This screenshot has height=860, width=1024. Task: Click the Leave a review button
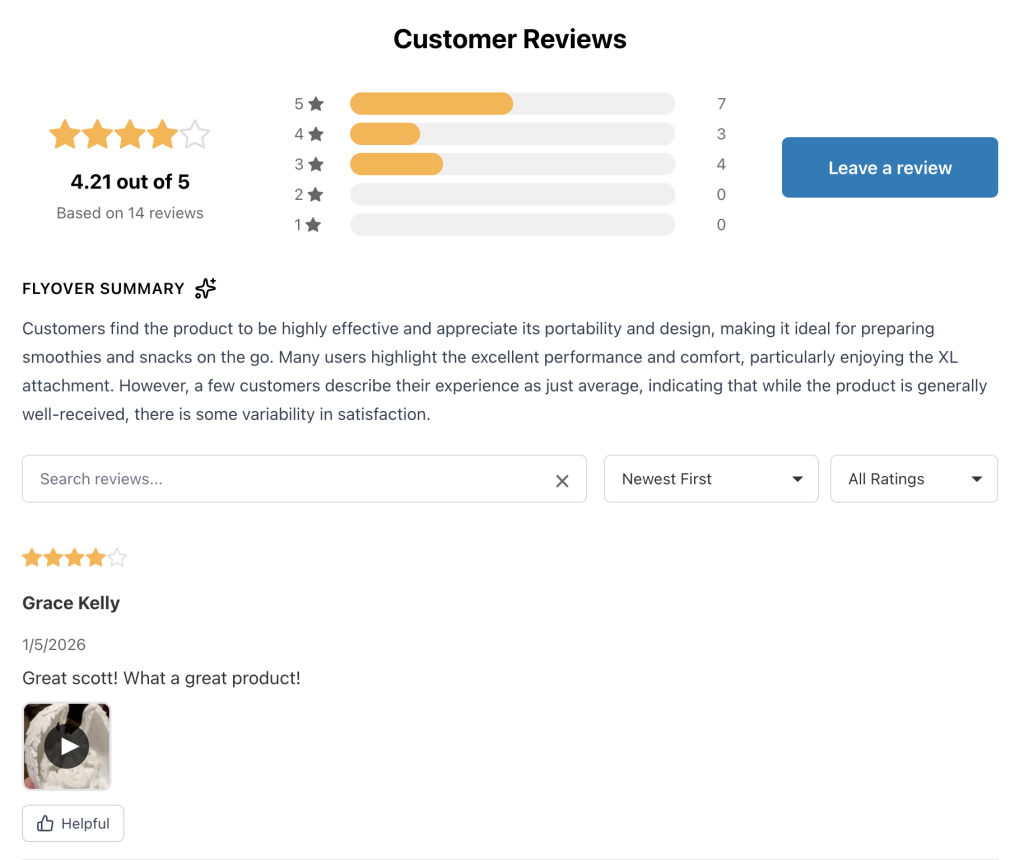890,167
